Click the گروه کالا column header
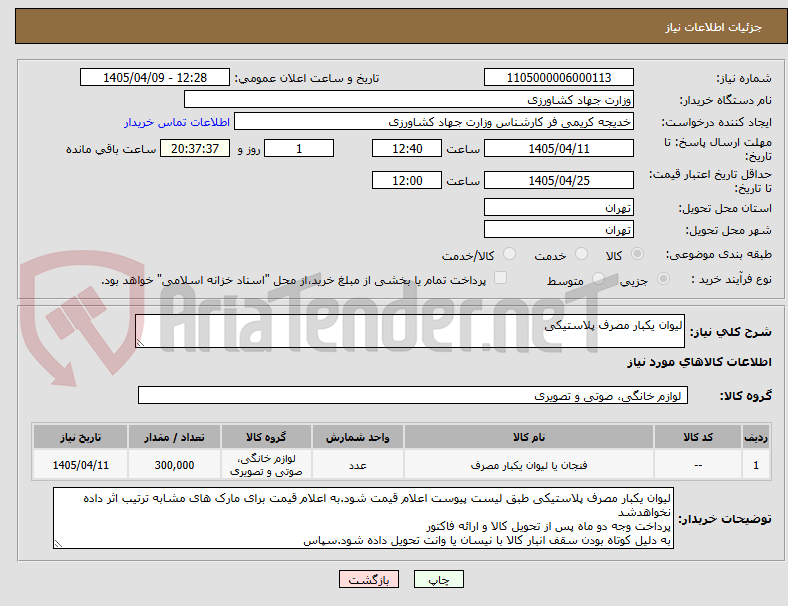The width and height of the screenshot is (788, 606). [266, 437]
